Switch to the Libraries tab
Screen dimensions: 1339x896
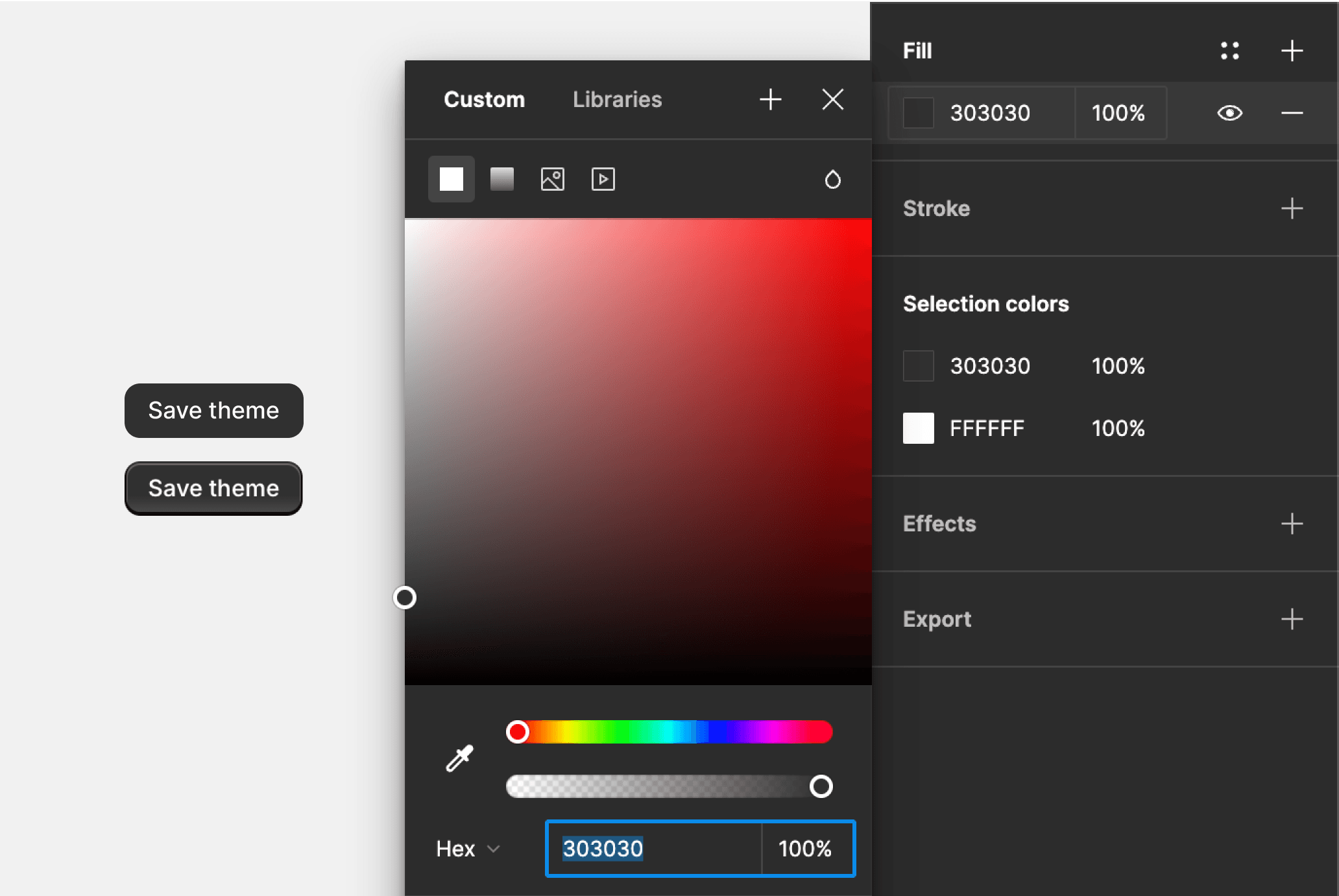click(617, 99)
